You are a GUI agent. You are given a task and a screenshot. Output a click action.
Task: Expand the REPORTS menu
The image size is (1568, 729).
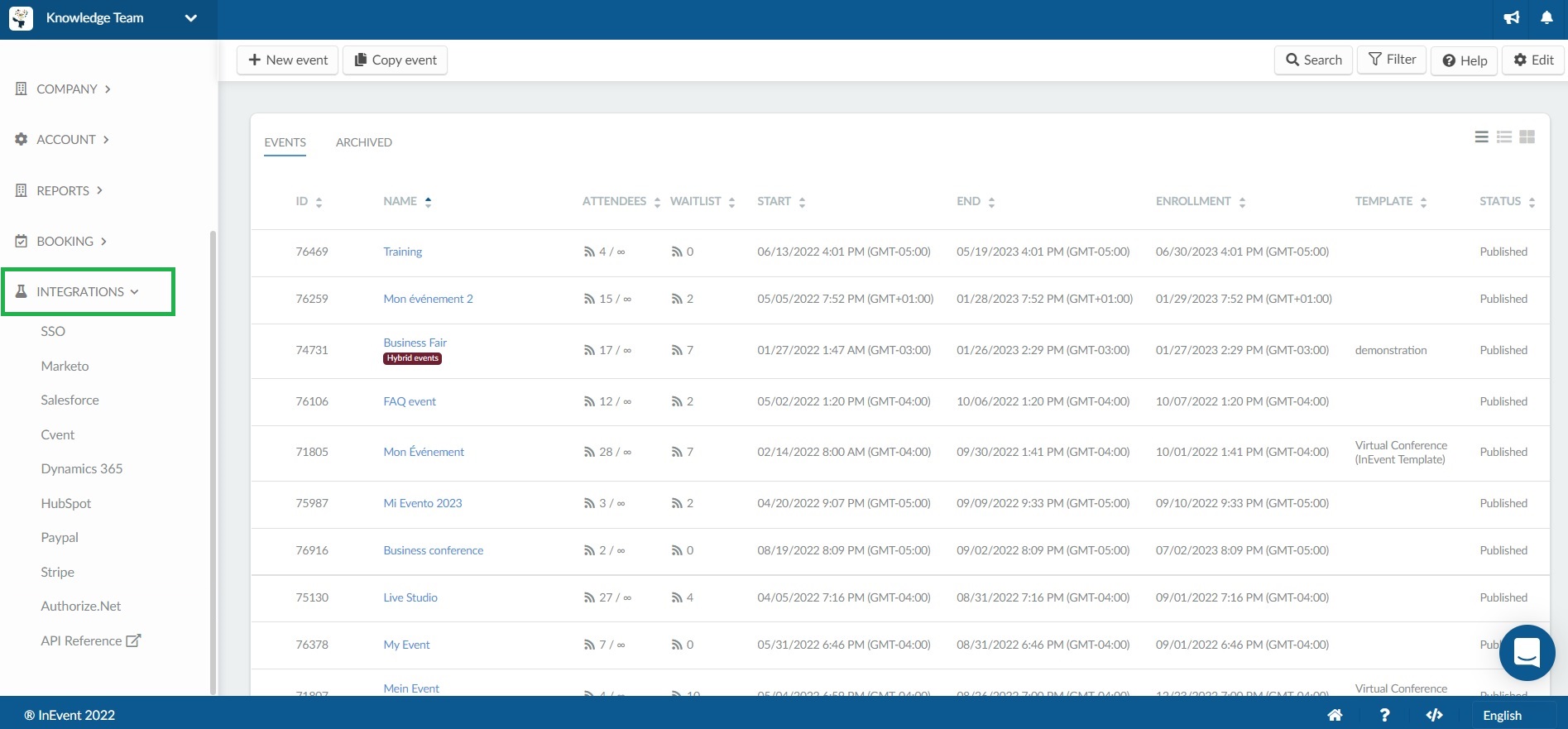(70, 190)
